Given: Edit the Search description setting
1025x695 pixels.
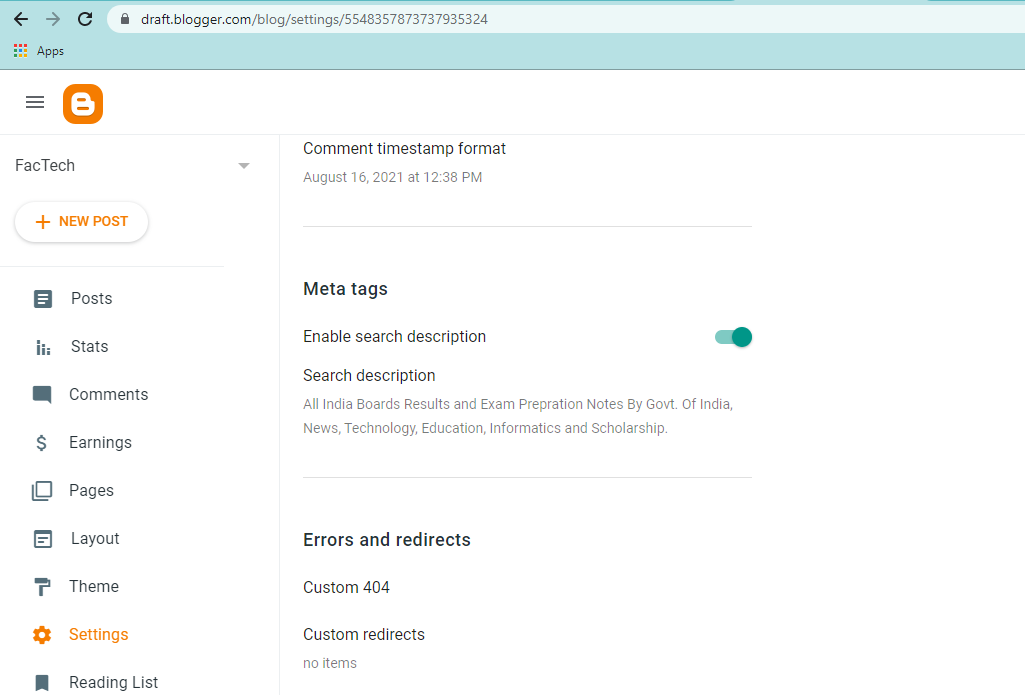Looking at the screenshot, I should tap(369, 375).
